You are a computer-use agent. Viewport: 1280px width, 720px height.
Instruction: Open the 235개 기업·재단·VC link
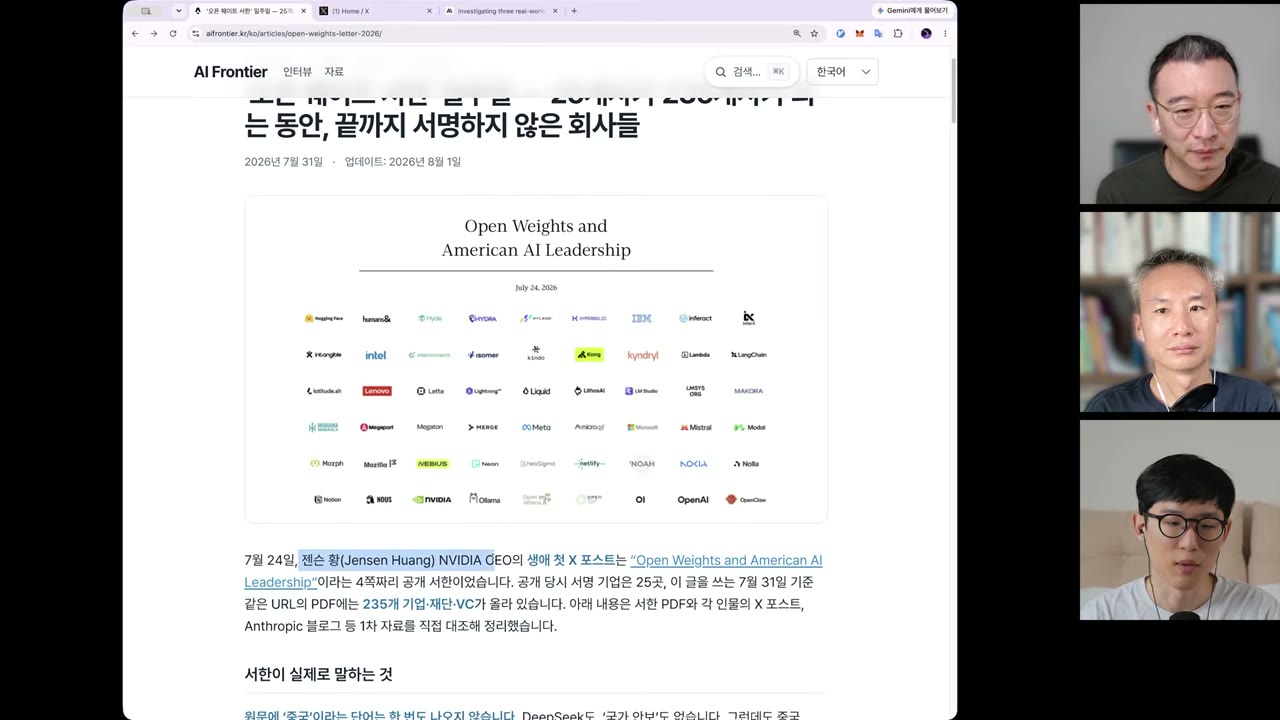pos(418,604)
